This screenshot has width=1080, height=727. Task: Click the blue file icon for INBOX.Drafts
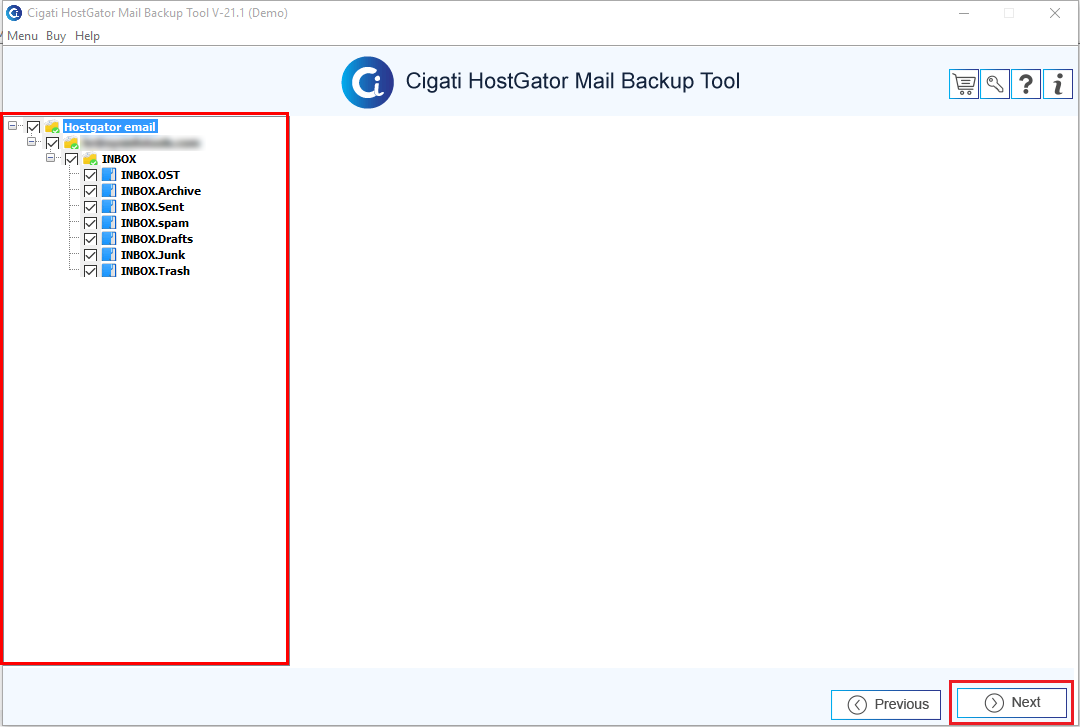(109, 239)
